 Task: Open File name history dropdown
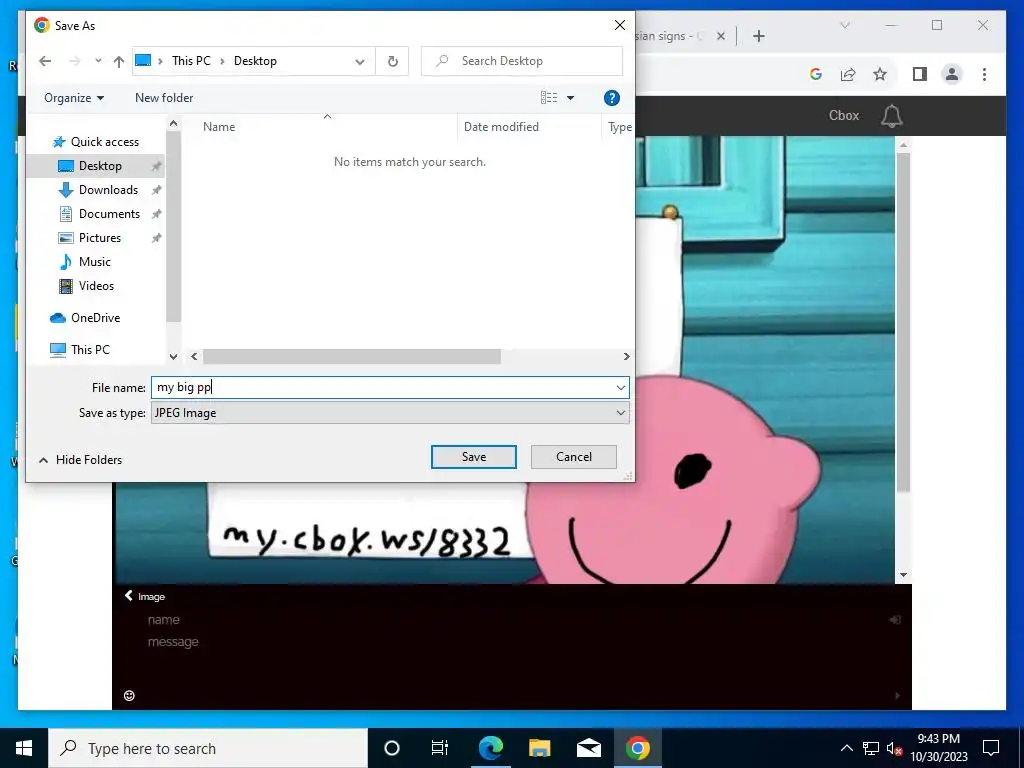(620, 388)
